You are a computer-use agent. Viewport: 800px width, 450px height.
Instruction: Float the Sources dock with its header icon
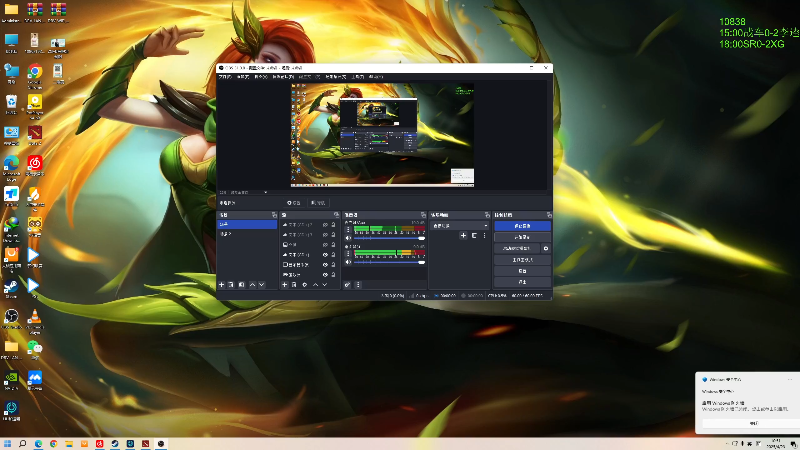(x=336, y=215)
